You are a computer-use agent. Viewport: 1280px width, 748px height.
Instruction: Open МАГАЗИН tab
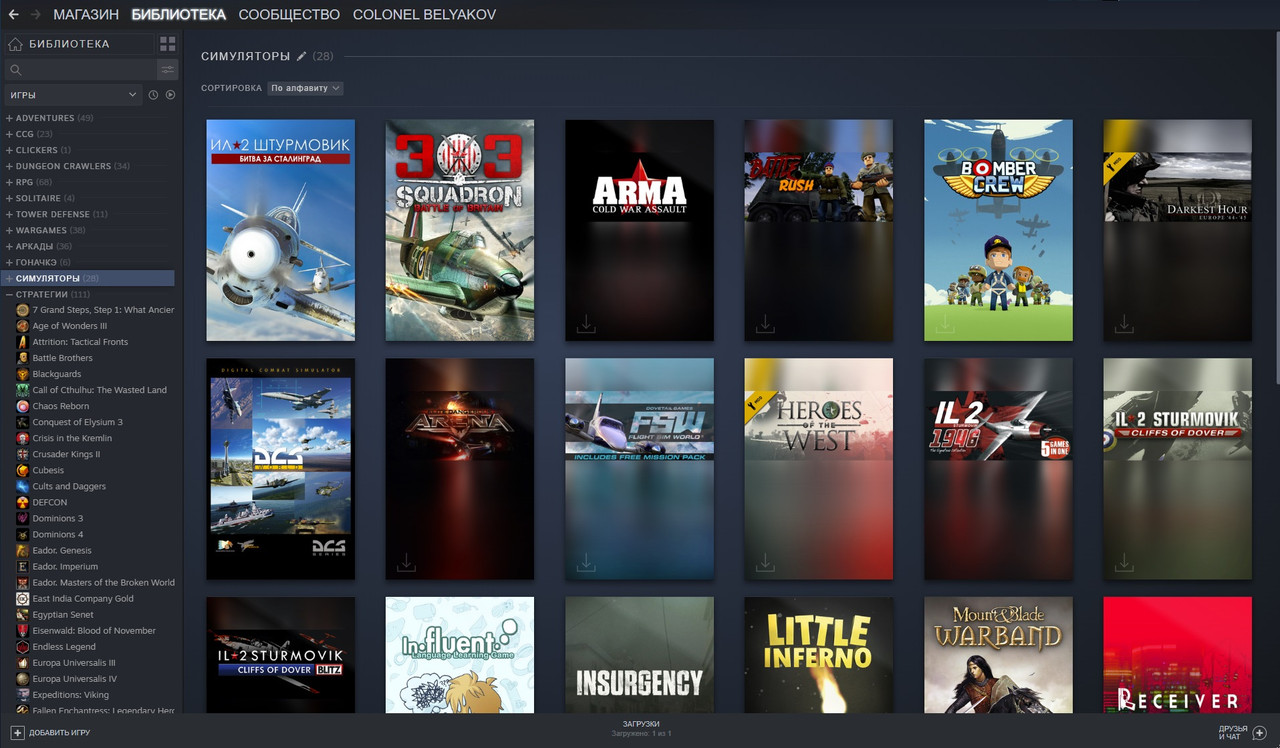coord(86,15)
